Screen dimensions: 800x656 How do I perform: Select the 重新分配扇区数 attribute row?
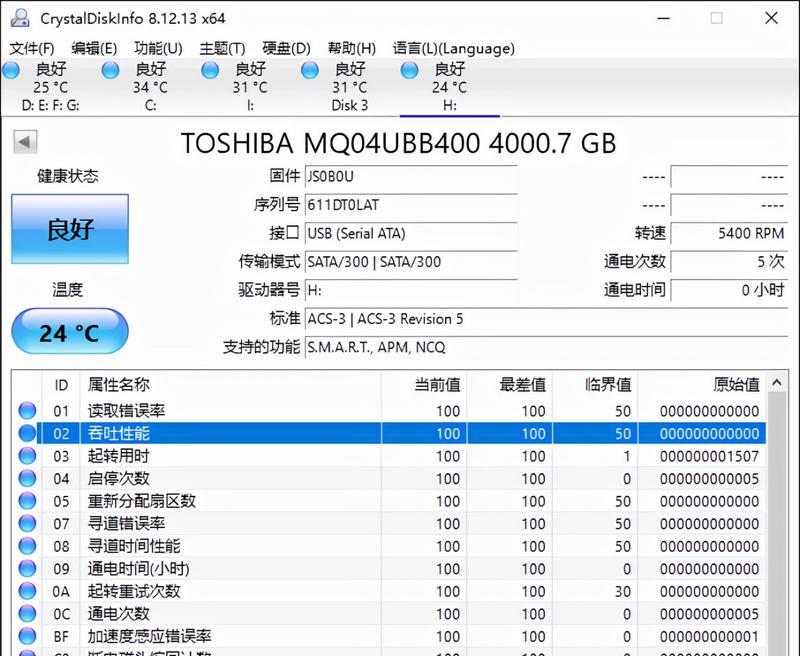tap(389, 501)
